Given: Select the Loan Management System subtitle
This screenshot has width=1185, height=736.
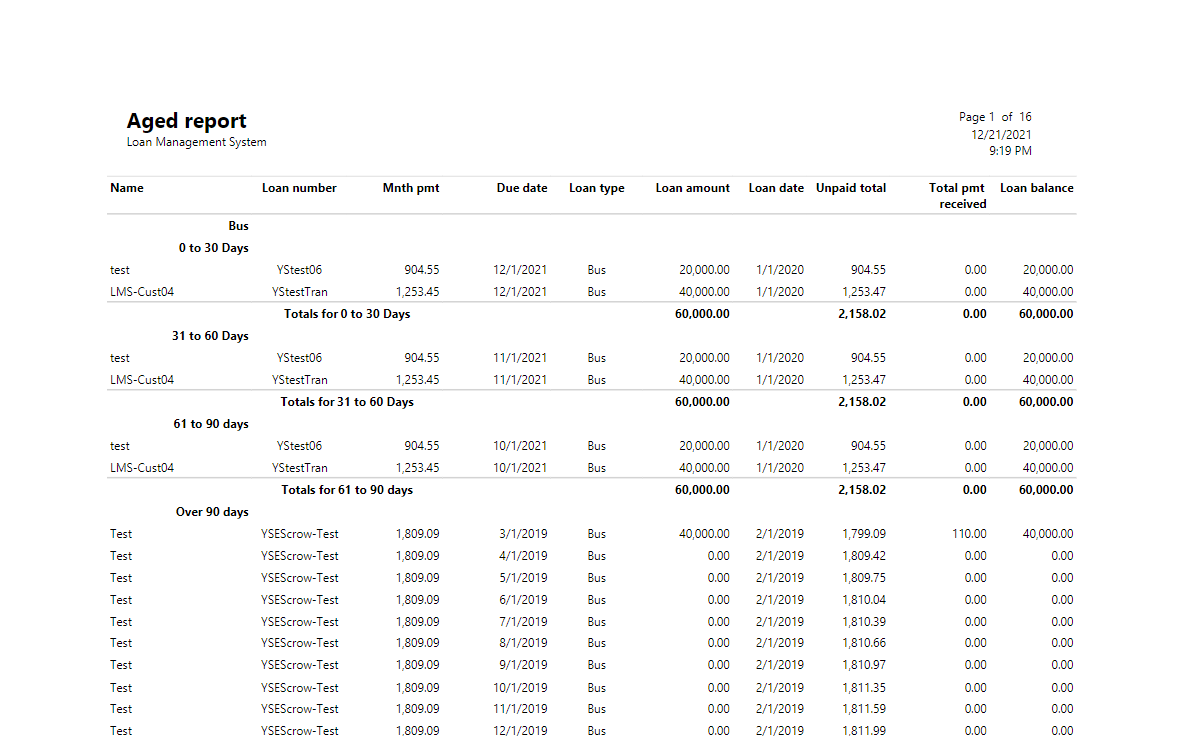Looking at the screenshot, I should (196, 142).
